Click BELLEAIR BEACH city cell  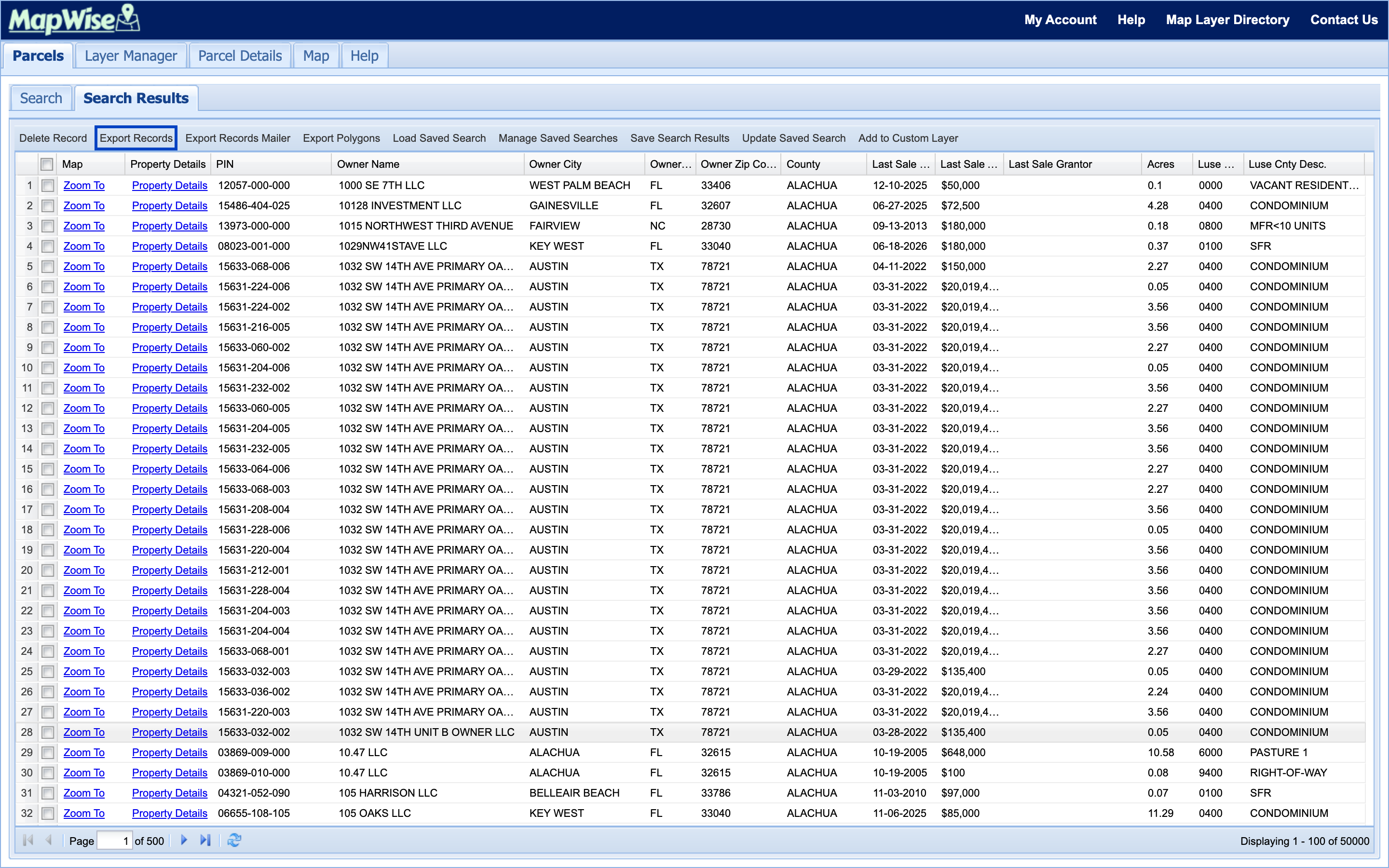pyautogui.click(x=574, y=793)
